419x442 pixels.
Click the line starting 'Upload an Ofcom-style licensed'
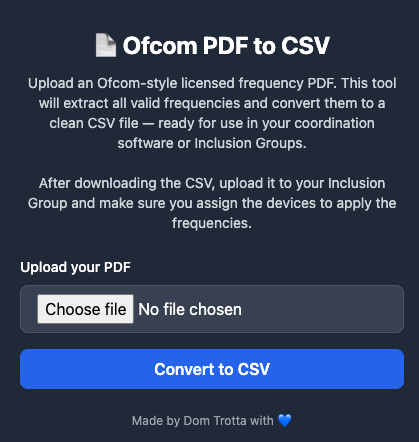(212, 83)
